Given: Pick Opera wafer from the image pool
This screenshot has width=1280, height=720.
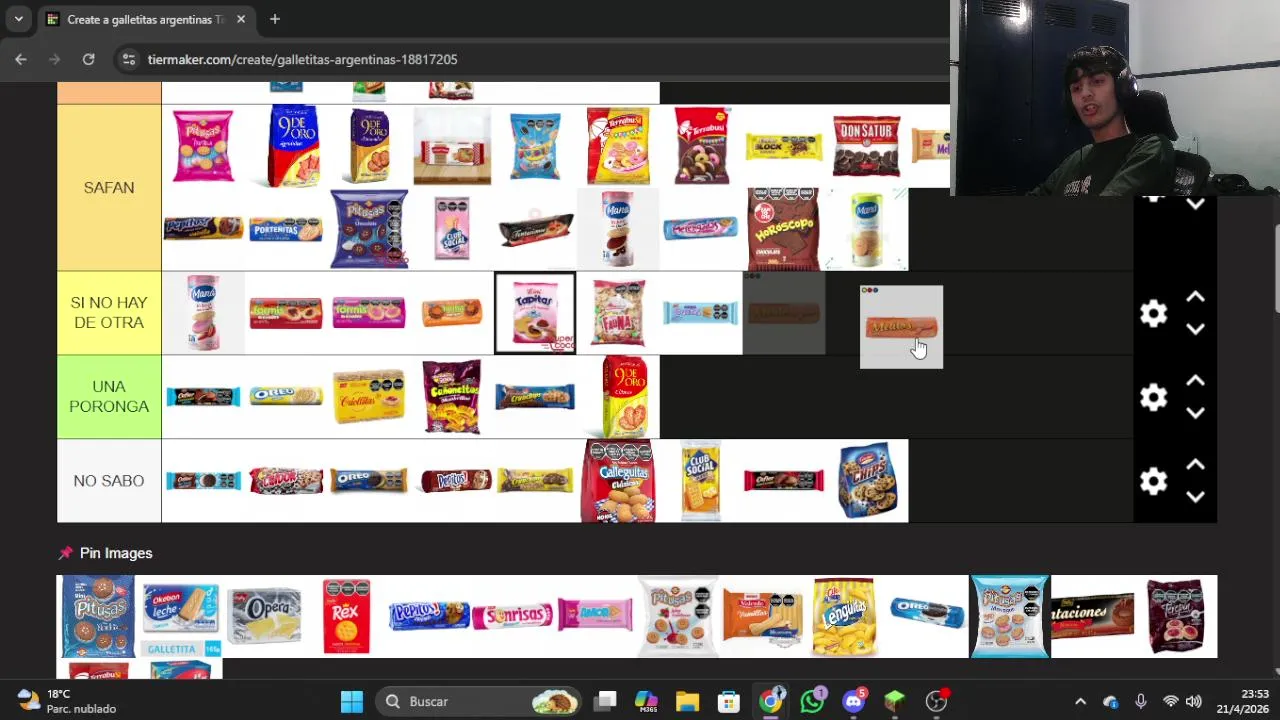Looking at the screenshot, I should click(x=264, y=616).
